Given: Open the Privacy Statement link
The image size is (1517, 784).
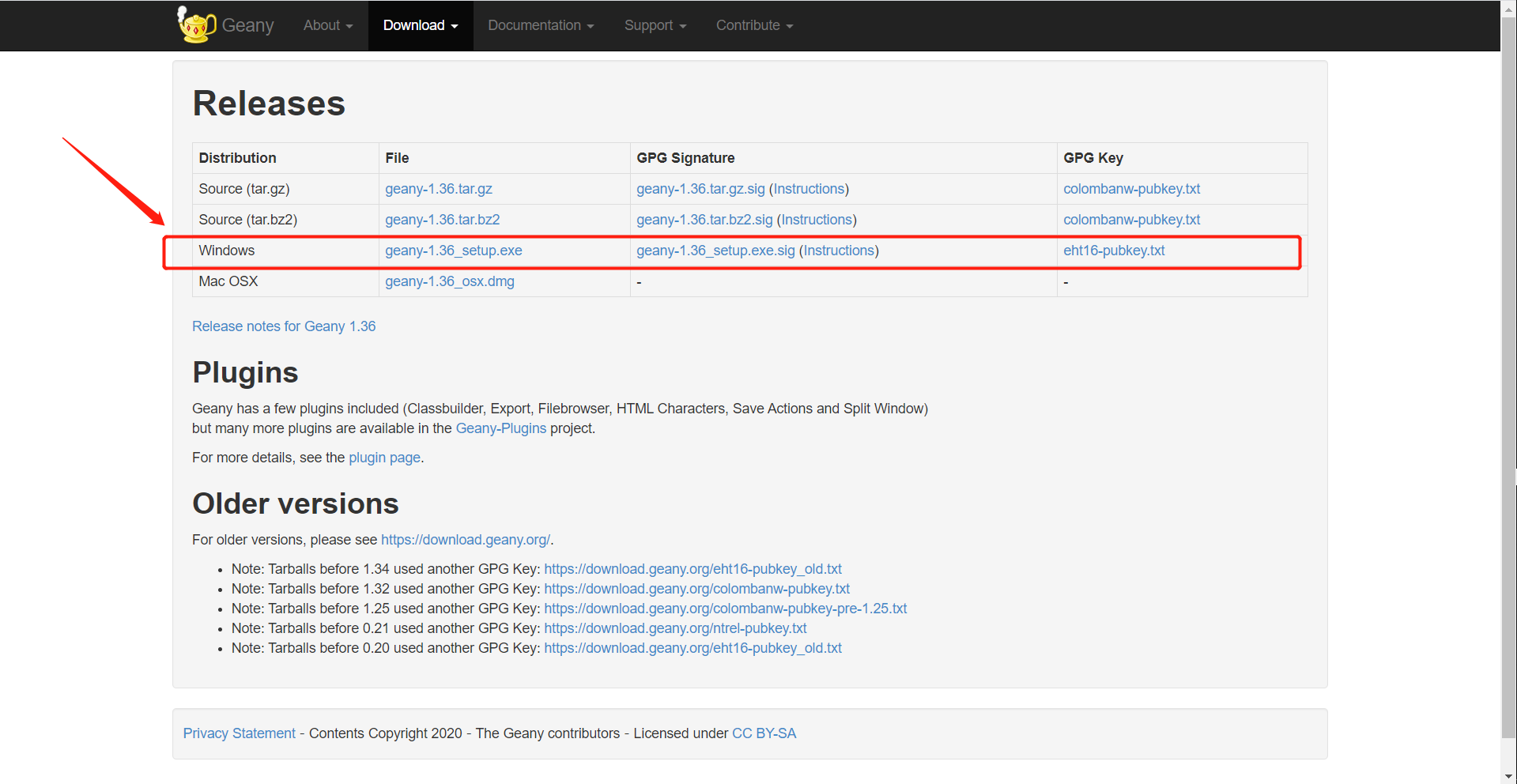Looking at the screenshot, I should (239, 733).
